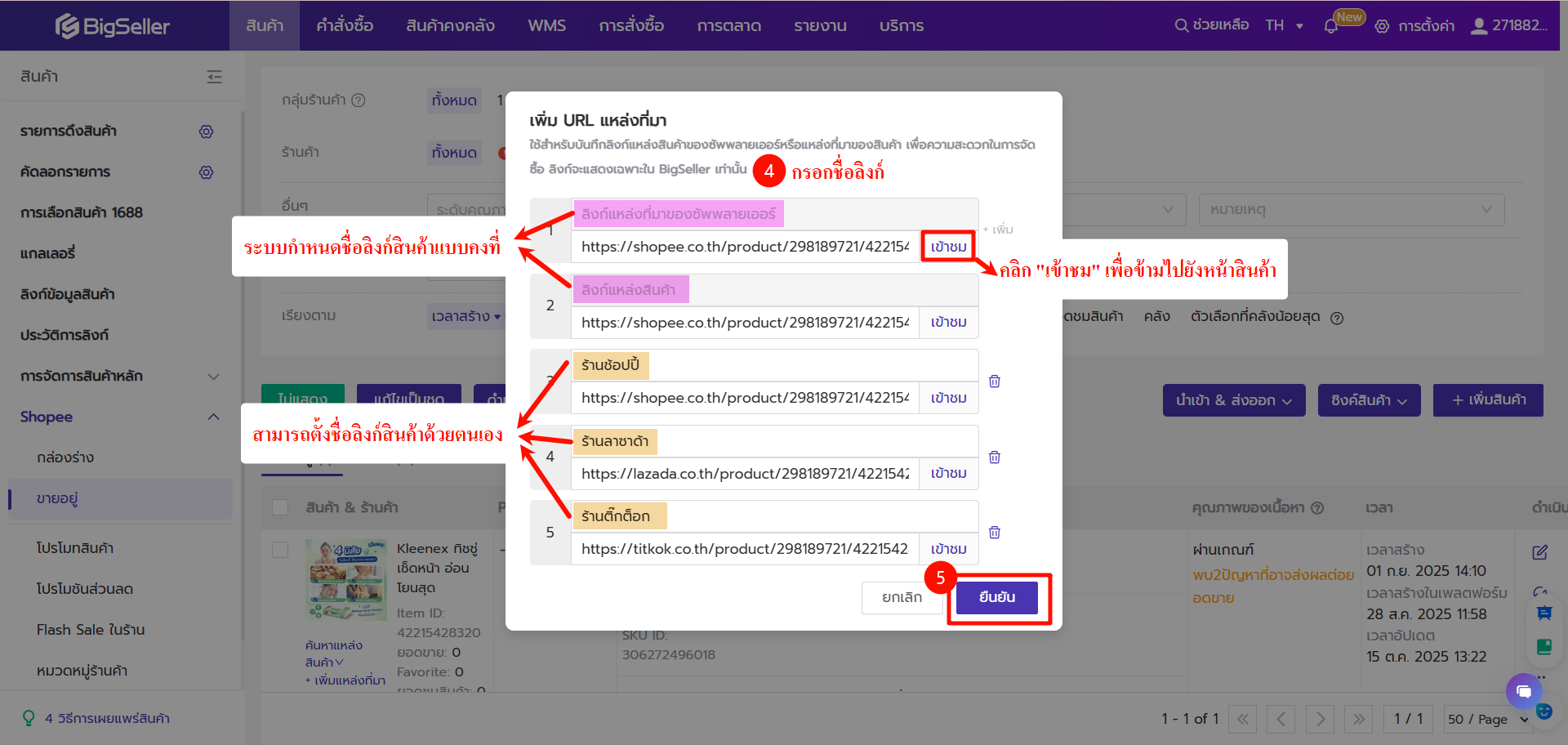Open Flash Sale ในร้าน in sidebar

(x=91, y=630)
